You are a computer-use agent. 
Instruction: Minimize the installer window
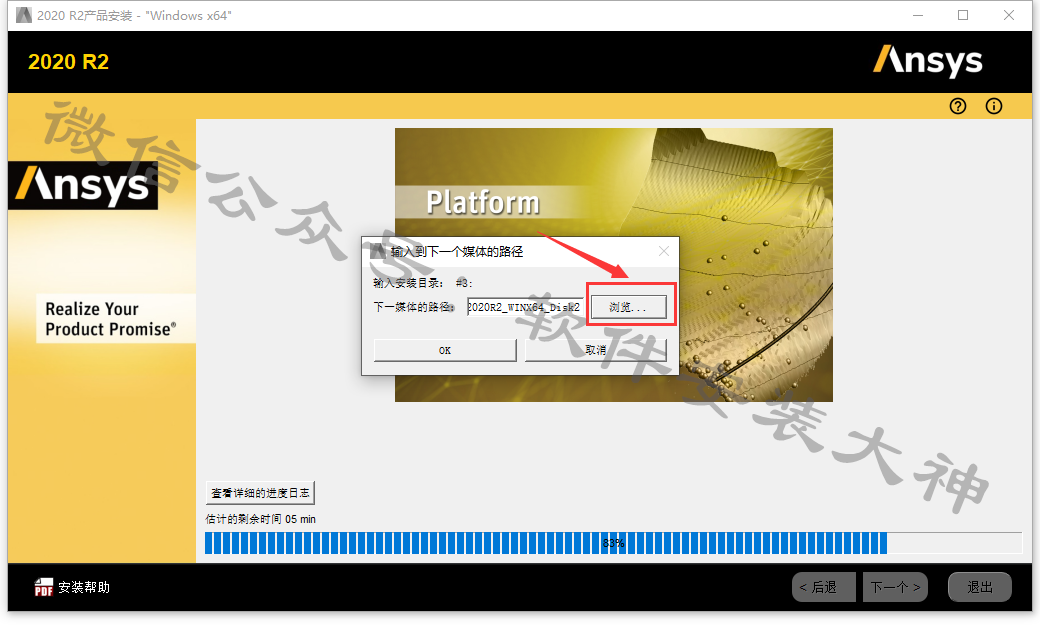tap(918, 15)
